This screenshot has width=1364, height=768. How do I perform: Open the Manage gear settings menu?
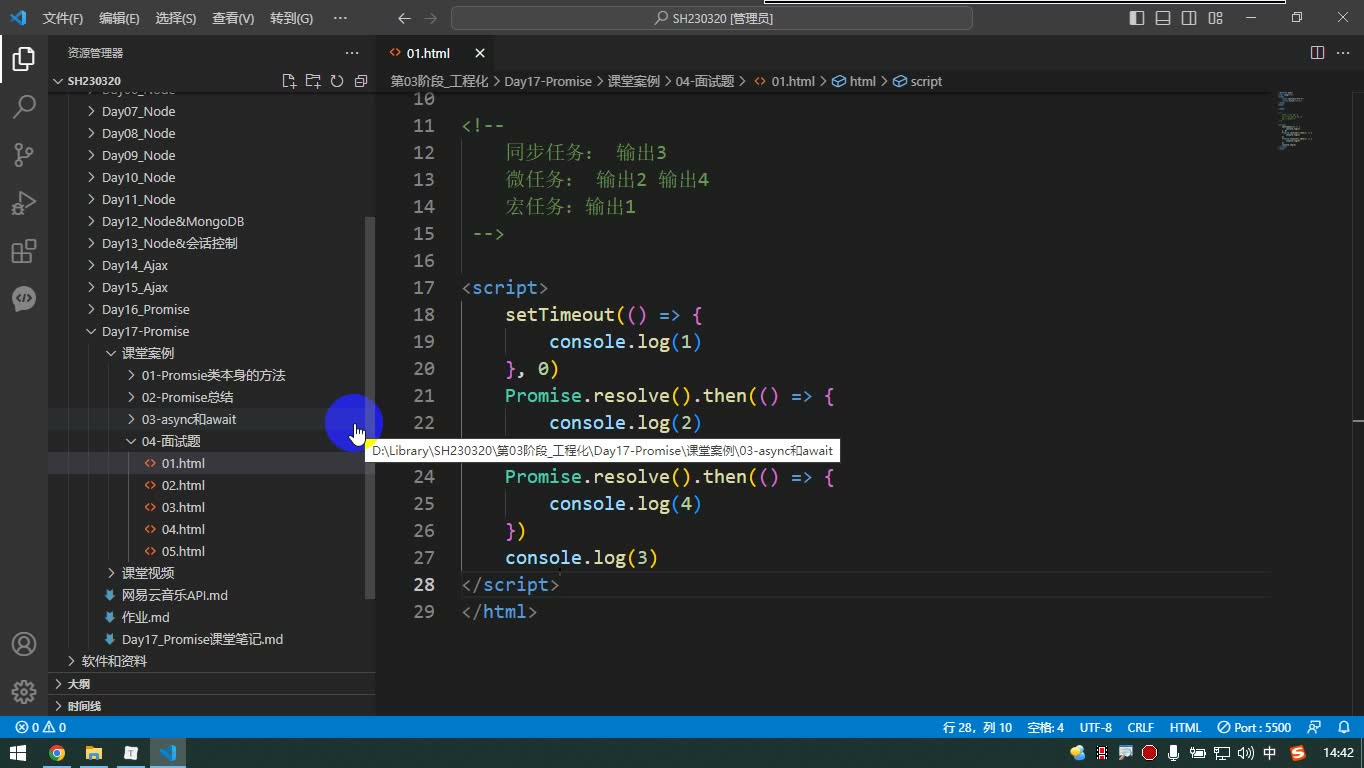(x=24, y=692)
